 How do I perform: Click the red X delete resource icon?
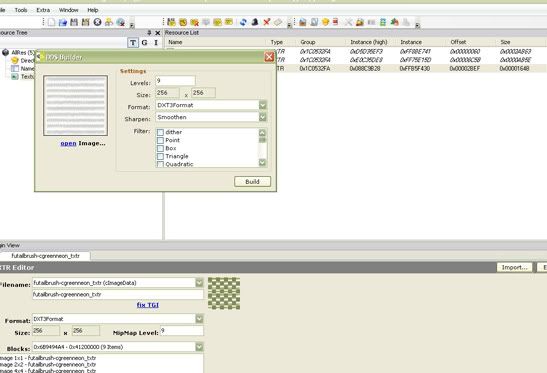(267, 22)
